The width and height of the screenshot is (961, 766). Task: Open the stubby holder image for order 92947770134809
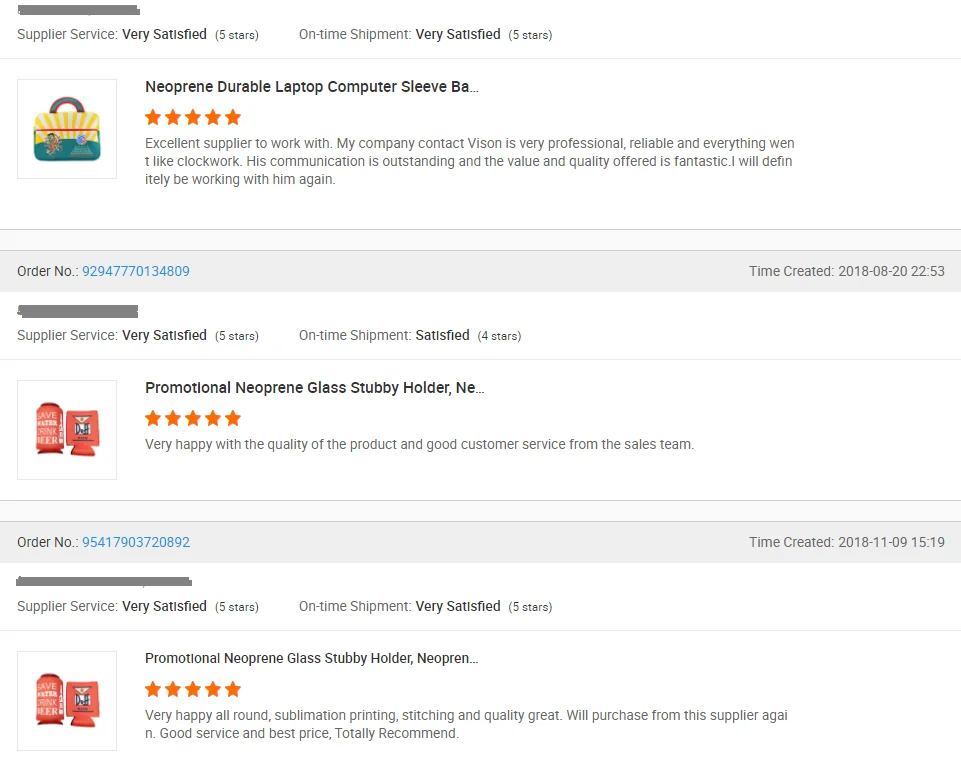coord(67,430)
